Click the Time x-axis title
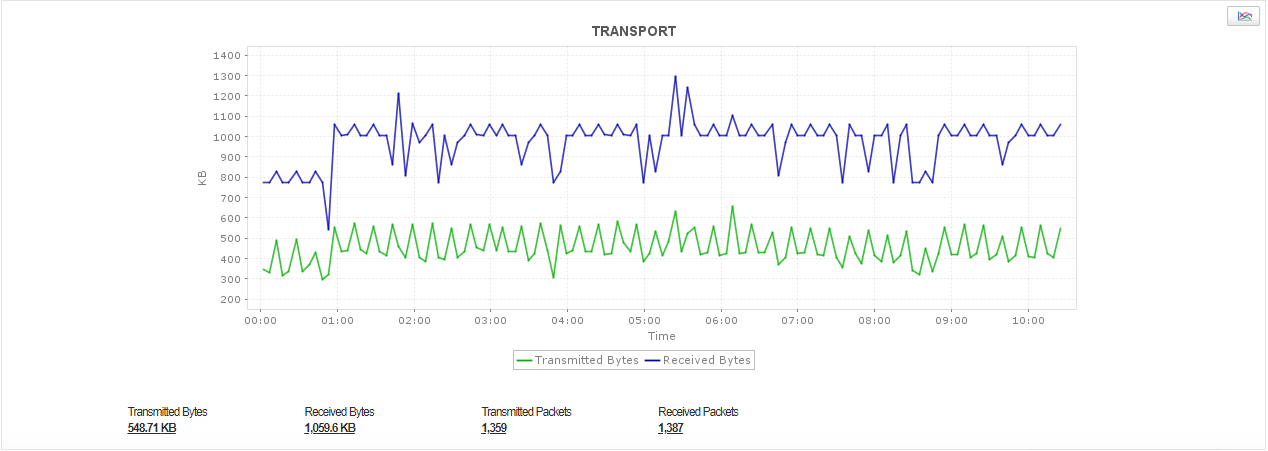Viewport: 1268px width, 451px height. pyautogui.click(x=661, y=337)
